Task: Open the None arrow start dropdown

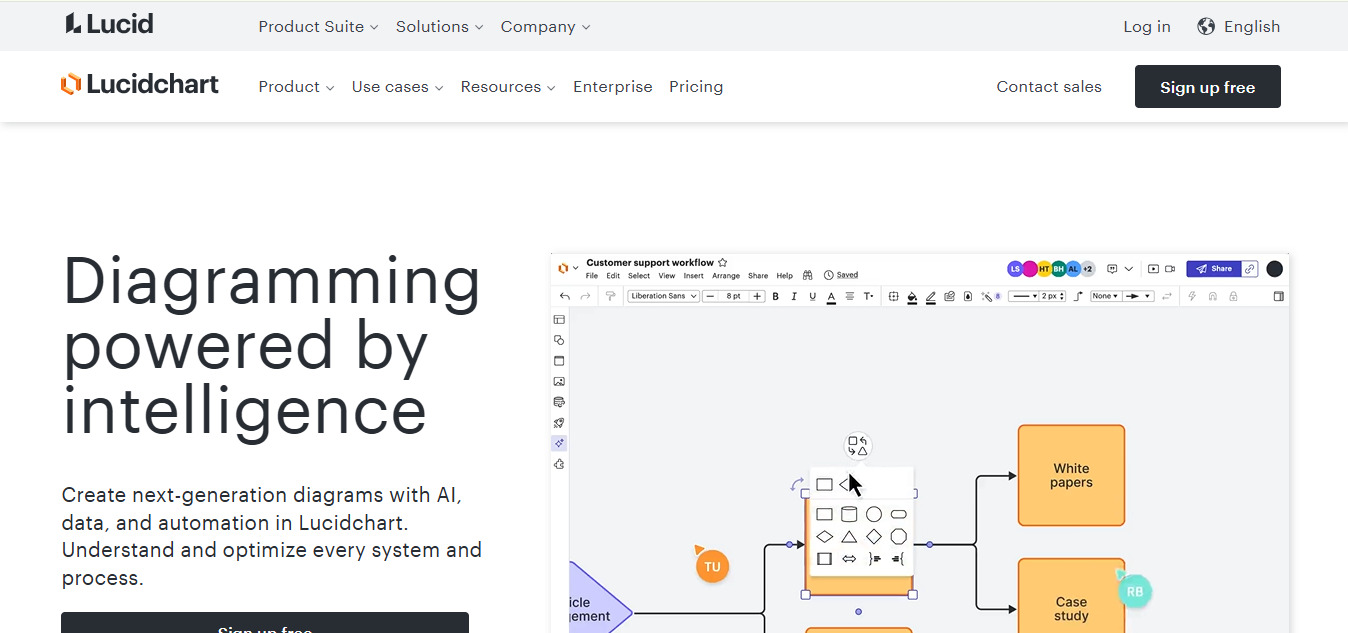Action: [x=1105, y=296]
